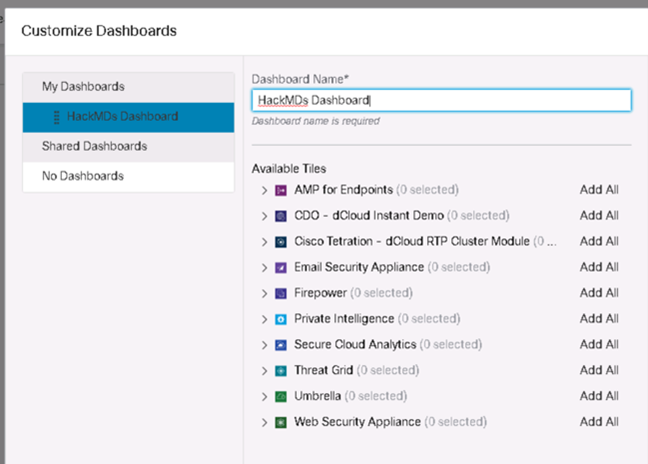Screen dimensions: 648x464
Task: Click into the Dashboard Name field
Action: (x=441, y=100)
